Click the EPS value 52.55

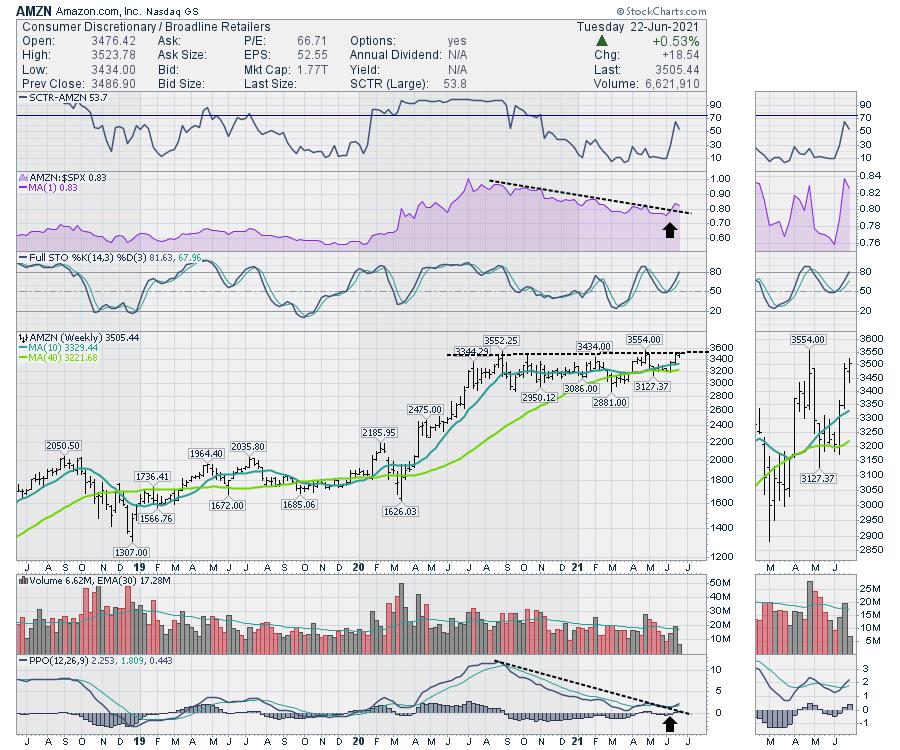point(312,55)
